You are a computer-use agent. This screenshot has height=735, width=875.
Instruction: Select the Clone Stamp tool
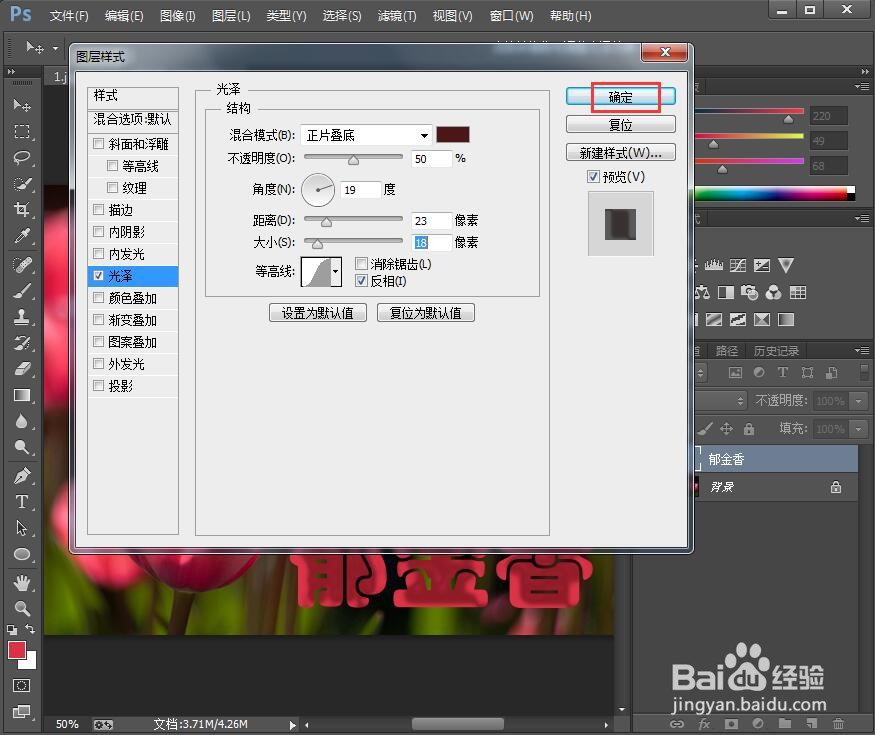[22, 316]
